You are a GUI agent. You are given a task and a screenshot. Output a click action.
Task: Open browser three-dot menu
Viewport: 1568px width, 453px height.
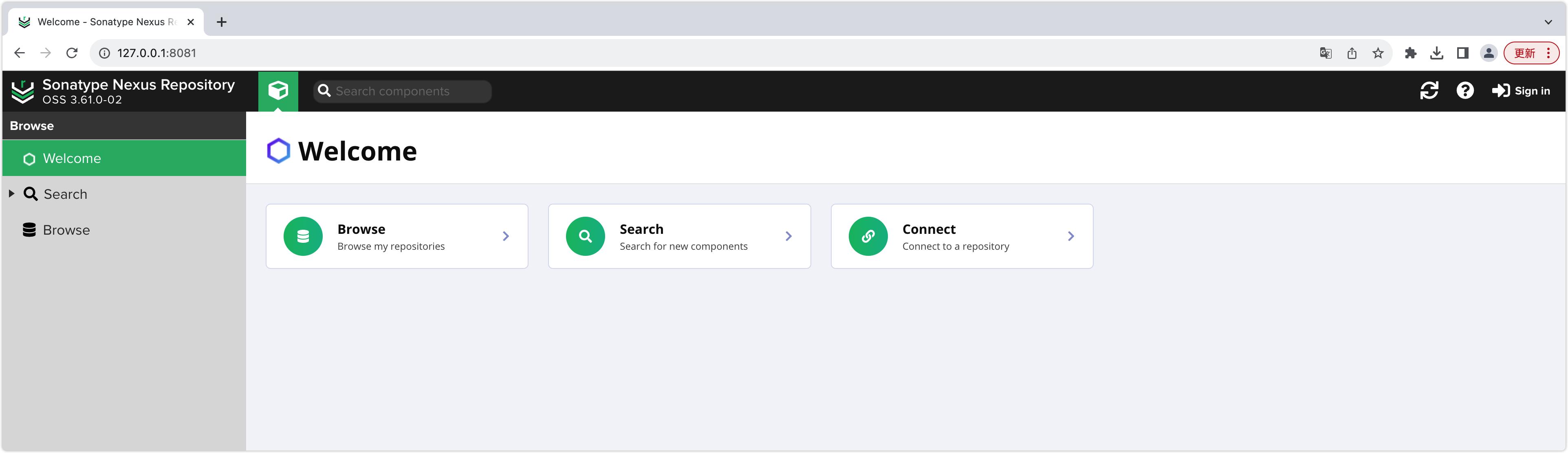1548,53
